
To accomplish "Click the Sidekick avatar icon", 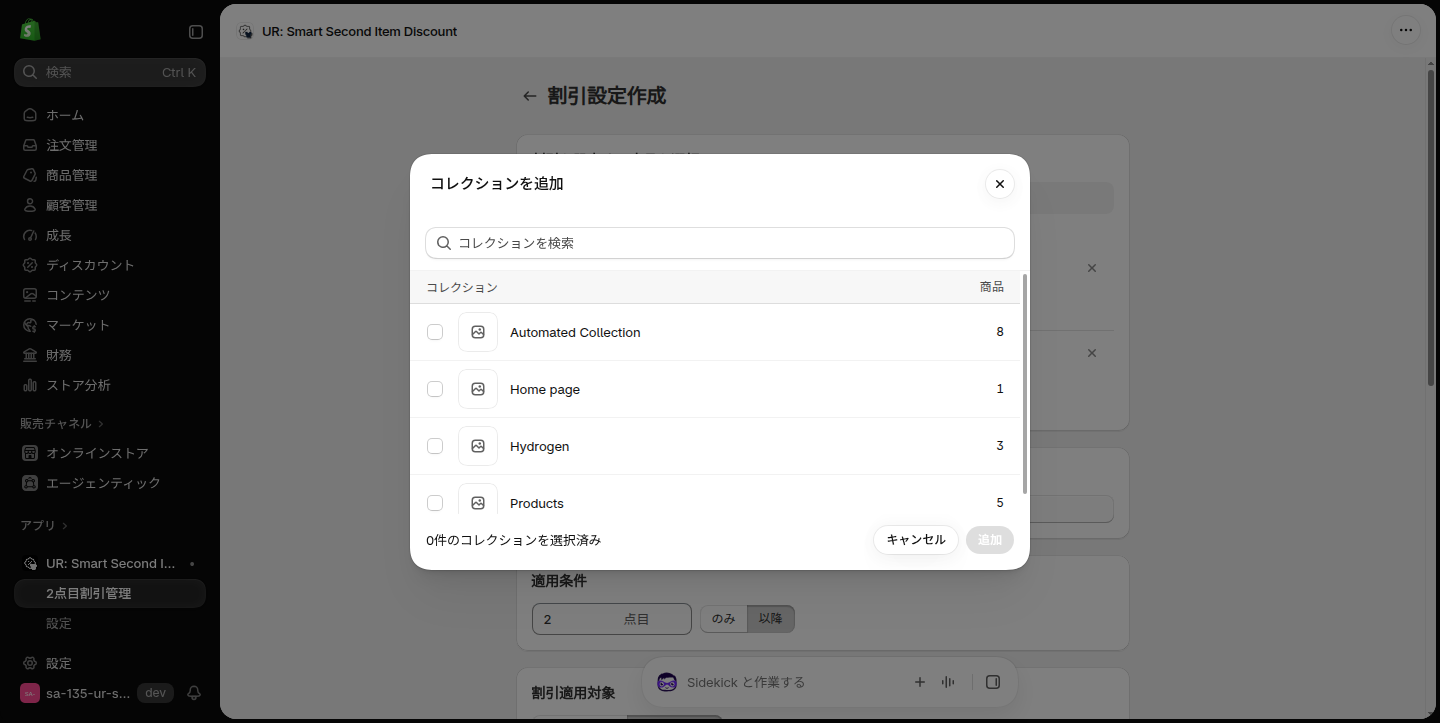I will [x=667, y=682].
